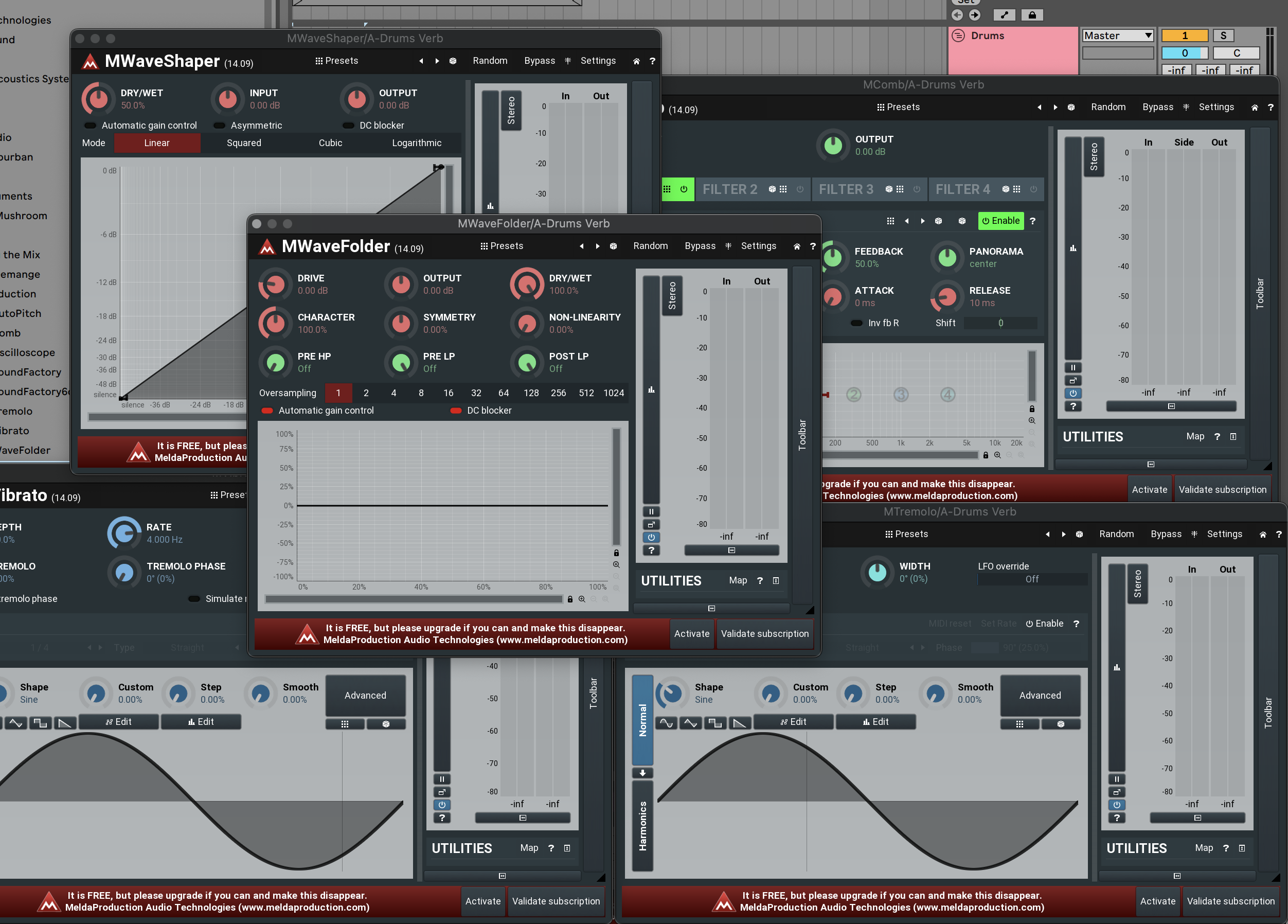Viewport: 1288px width, 924px height.
Task: Click Random in the MWaveShaper window
Action: (490, 61)
